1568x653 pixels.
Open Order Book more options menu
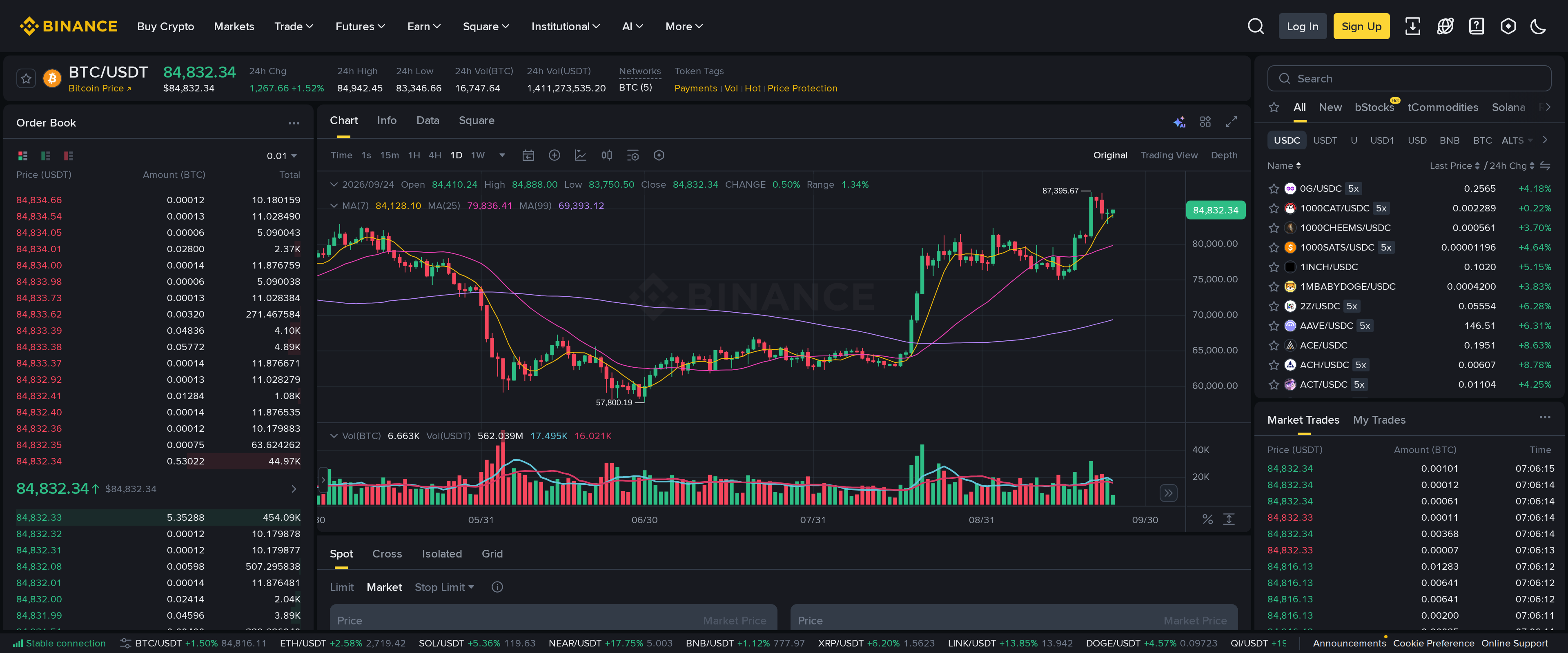294,123
